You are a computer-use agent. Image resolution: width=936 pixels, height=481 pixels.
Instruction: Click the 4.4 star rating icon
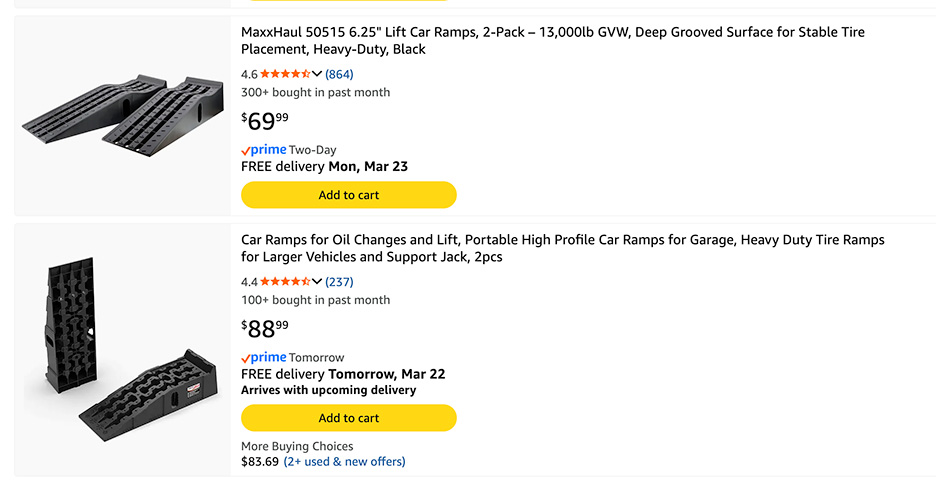click(x=285, y=282)
